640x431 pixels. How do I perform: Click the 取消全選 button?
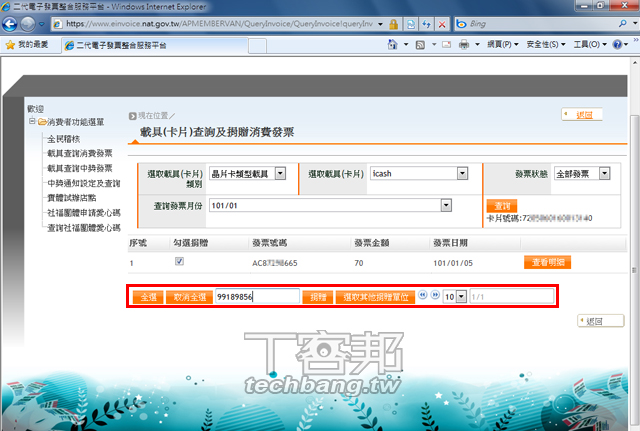189,297
